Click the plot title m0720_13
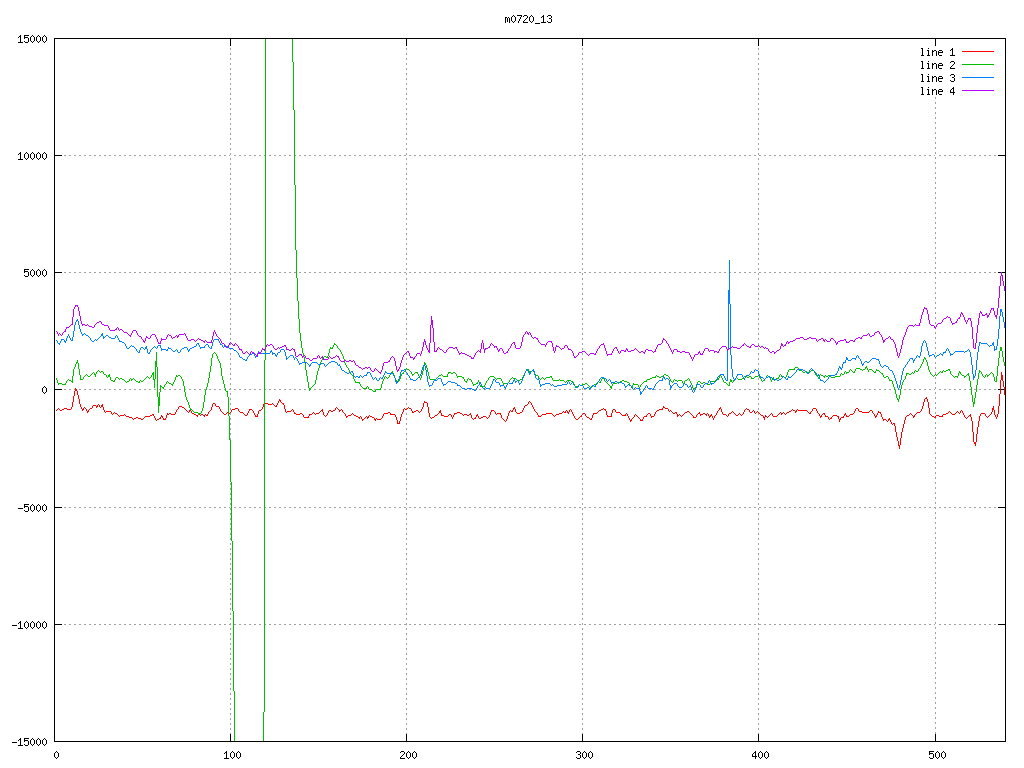The height and width of the screenshot is (768, 1024). point(528,19)
